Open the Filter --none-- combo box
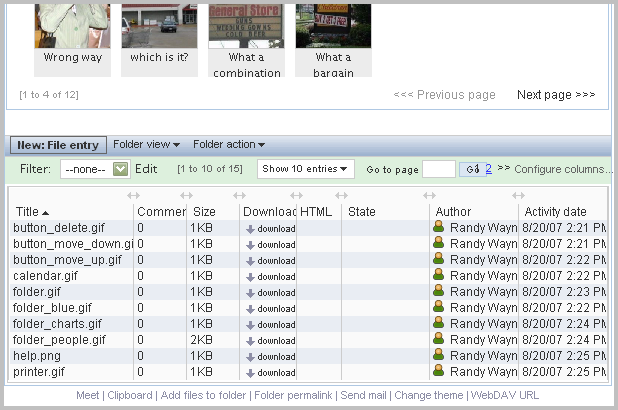The height and width of the screenshot is (410, 618). 95,169
